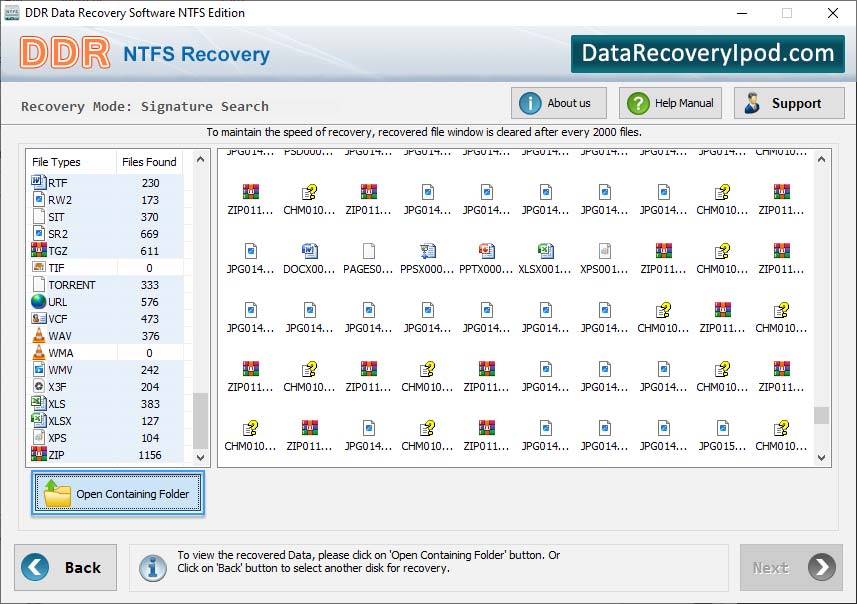Click the down arrow of recovered files scrollbar
This screenshot has width=857, height=604.
pyautogui.click(x=821, y=458)
